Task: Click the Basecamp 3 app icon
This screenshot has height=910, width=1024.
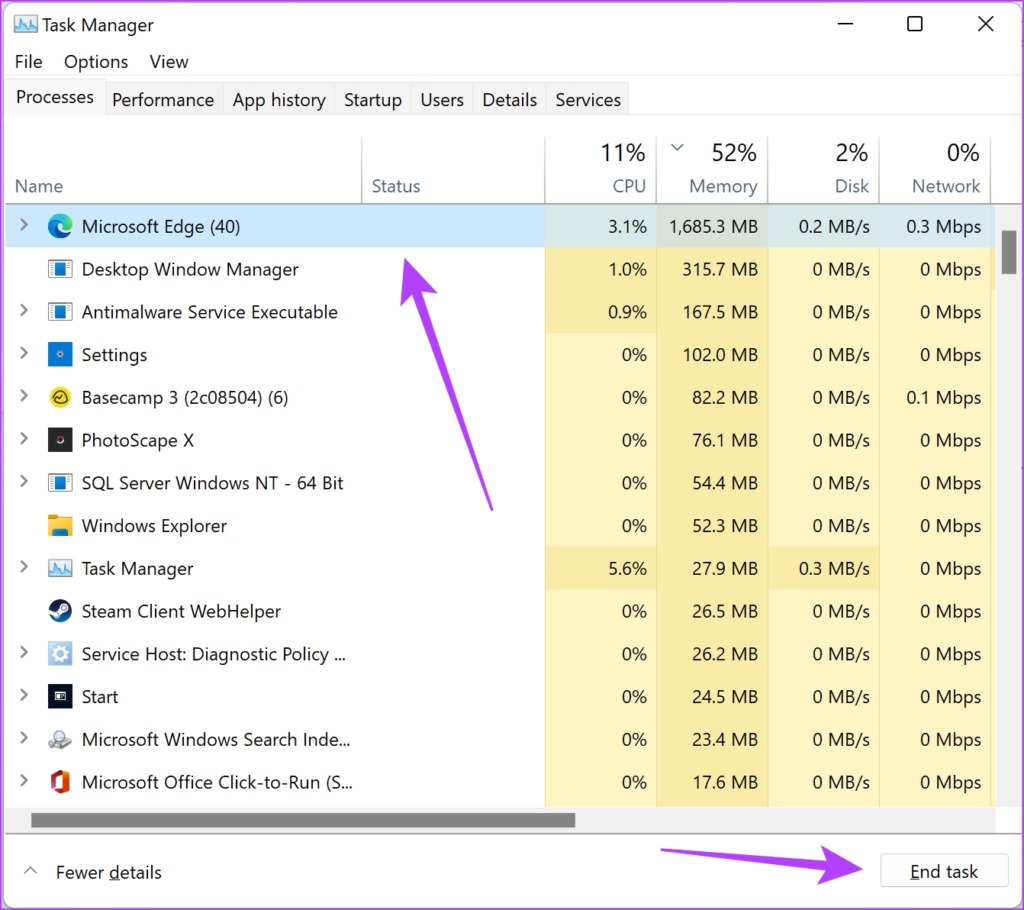Action: [60, 397]
